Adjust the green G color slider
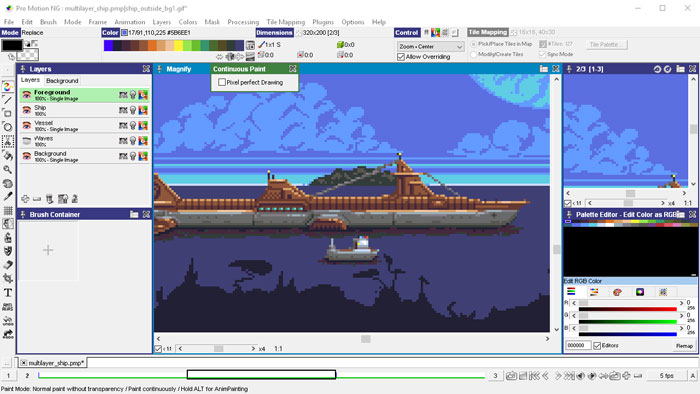Image resolution: width=700 pixels, height=394 pixels. point(627,315)
